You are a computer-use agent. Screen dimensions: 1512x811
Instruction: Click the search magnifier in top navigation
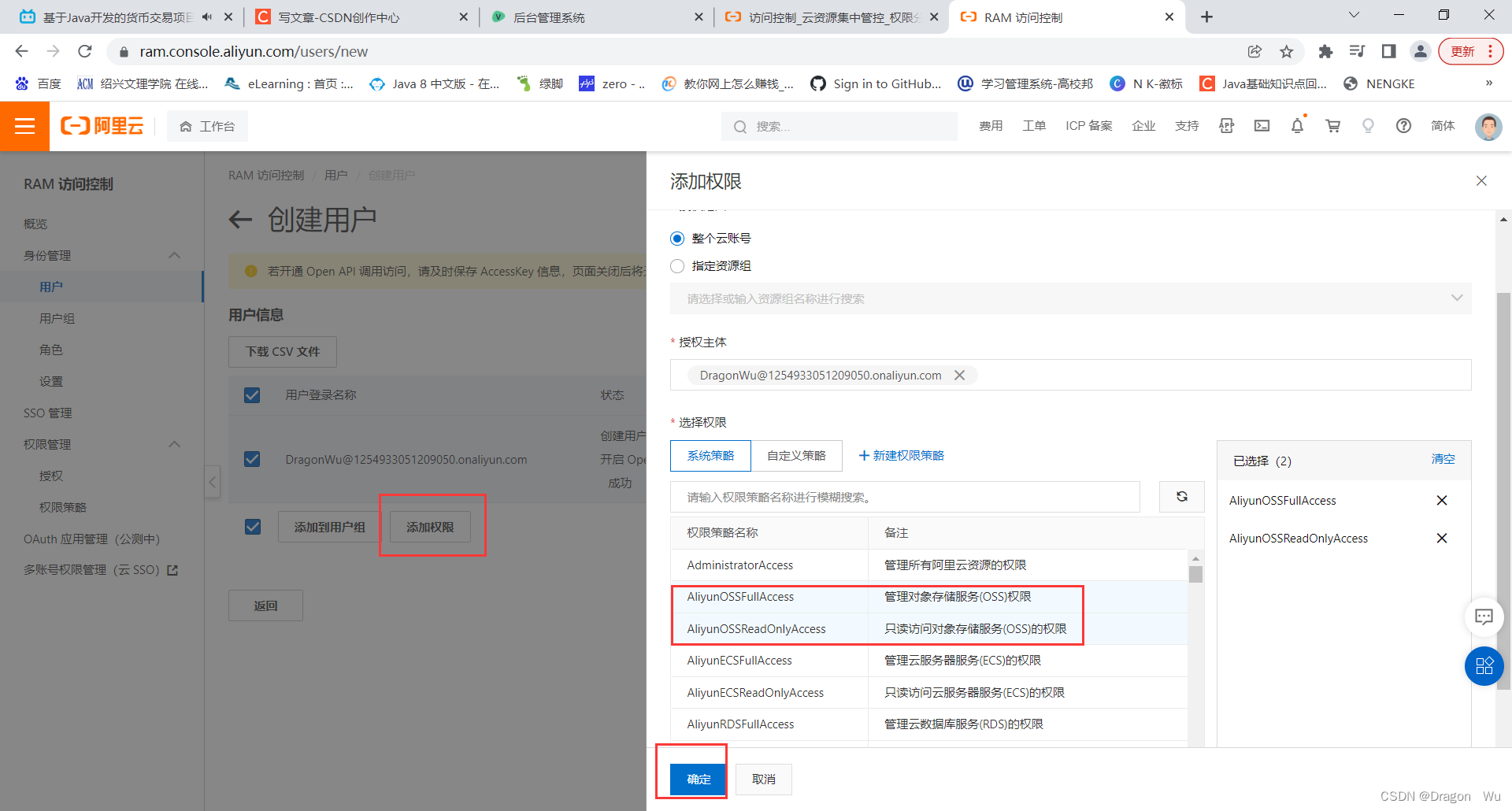point(740,126)
